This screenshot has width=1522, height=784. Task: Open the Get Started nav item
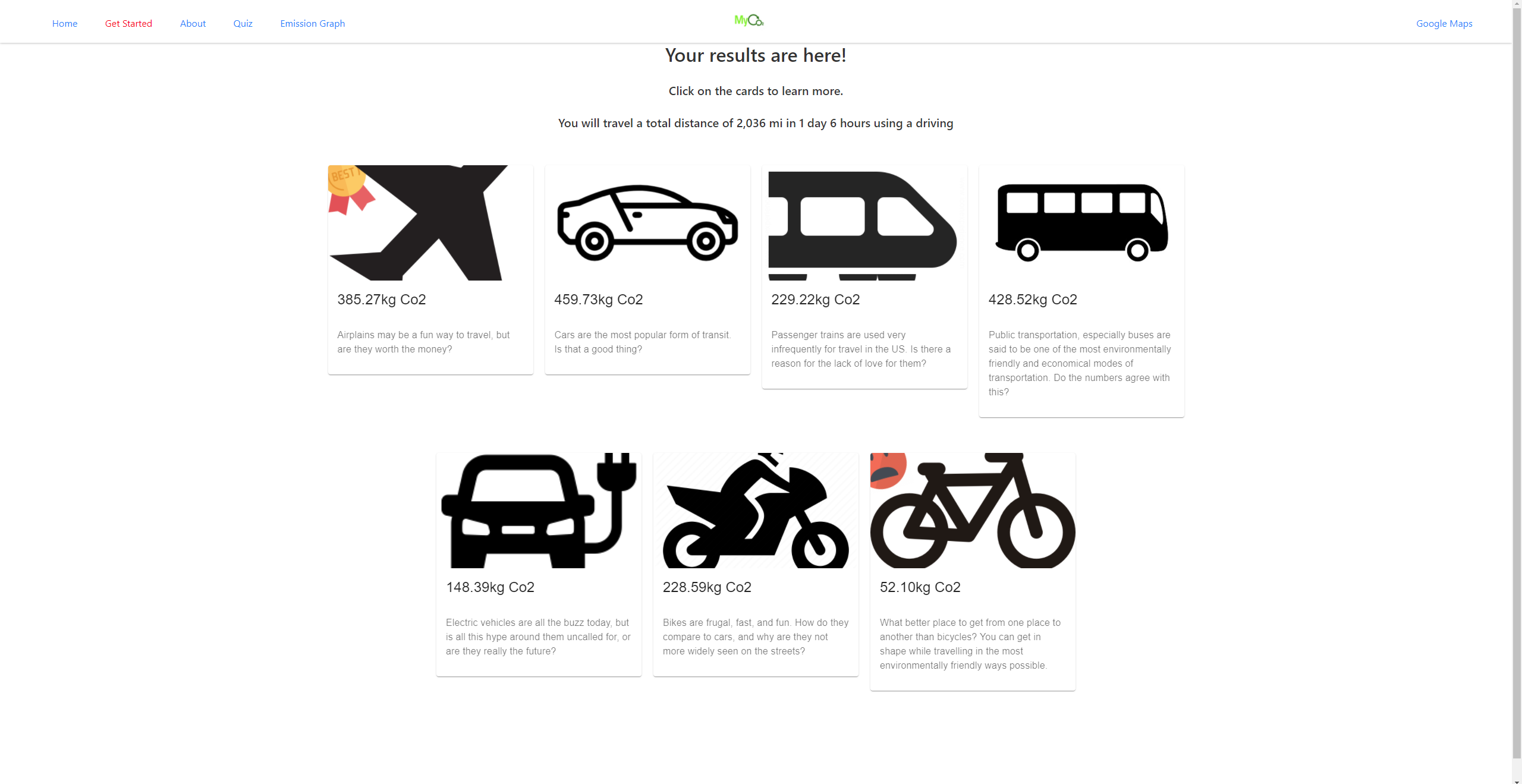point(128,24)
